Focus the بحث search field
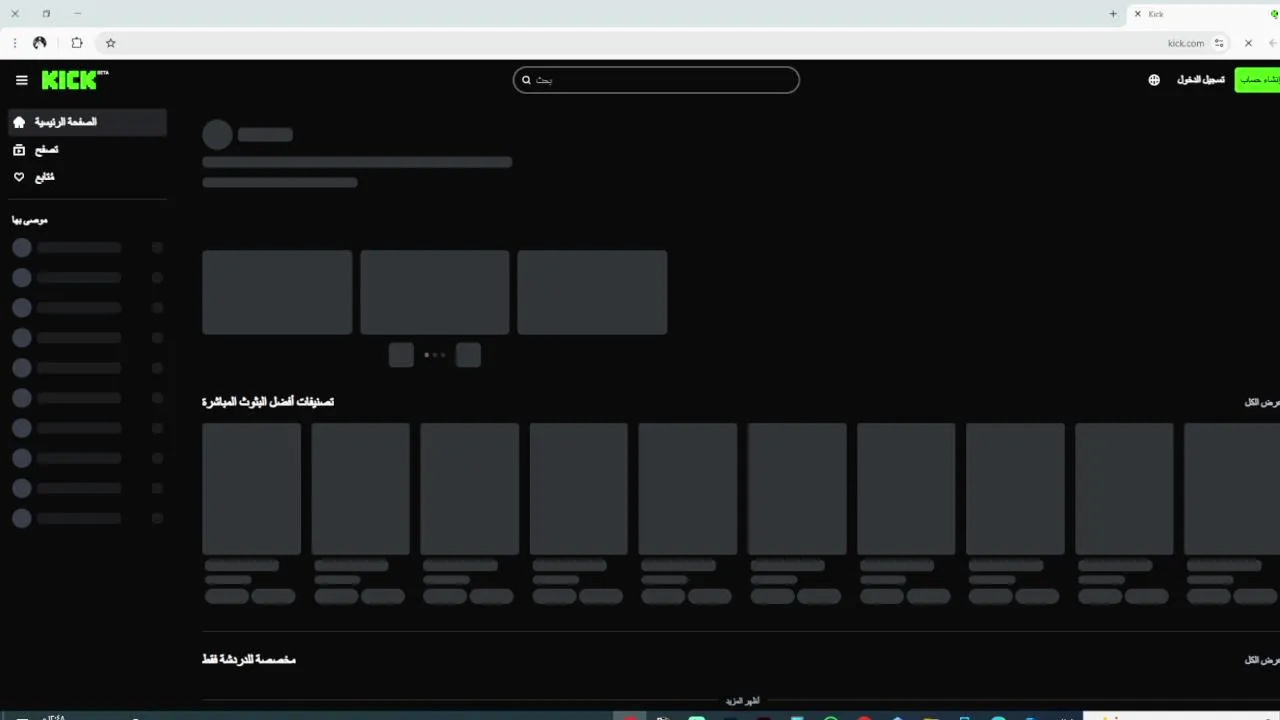 click(x=656, y=80)
